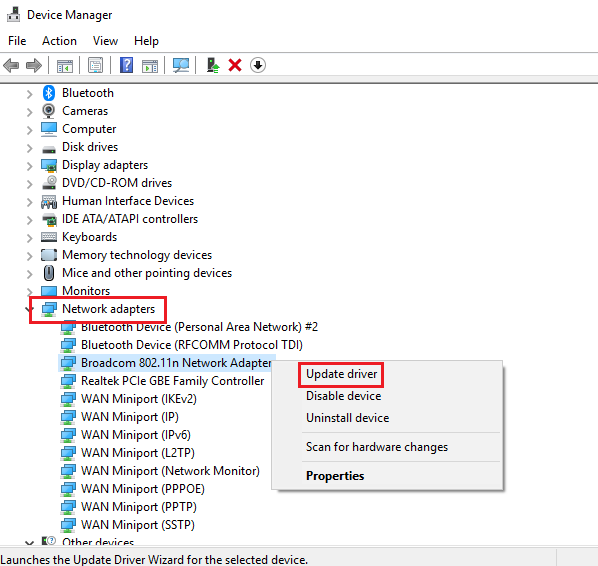Click the DVD/CD-ROM drives icon
Screen dimensions: 598x566
(49, 183)
